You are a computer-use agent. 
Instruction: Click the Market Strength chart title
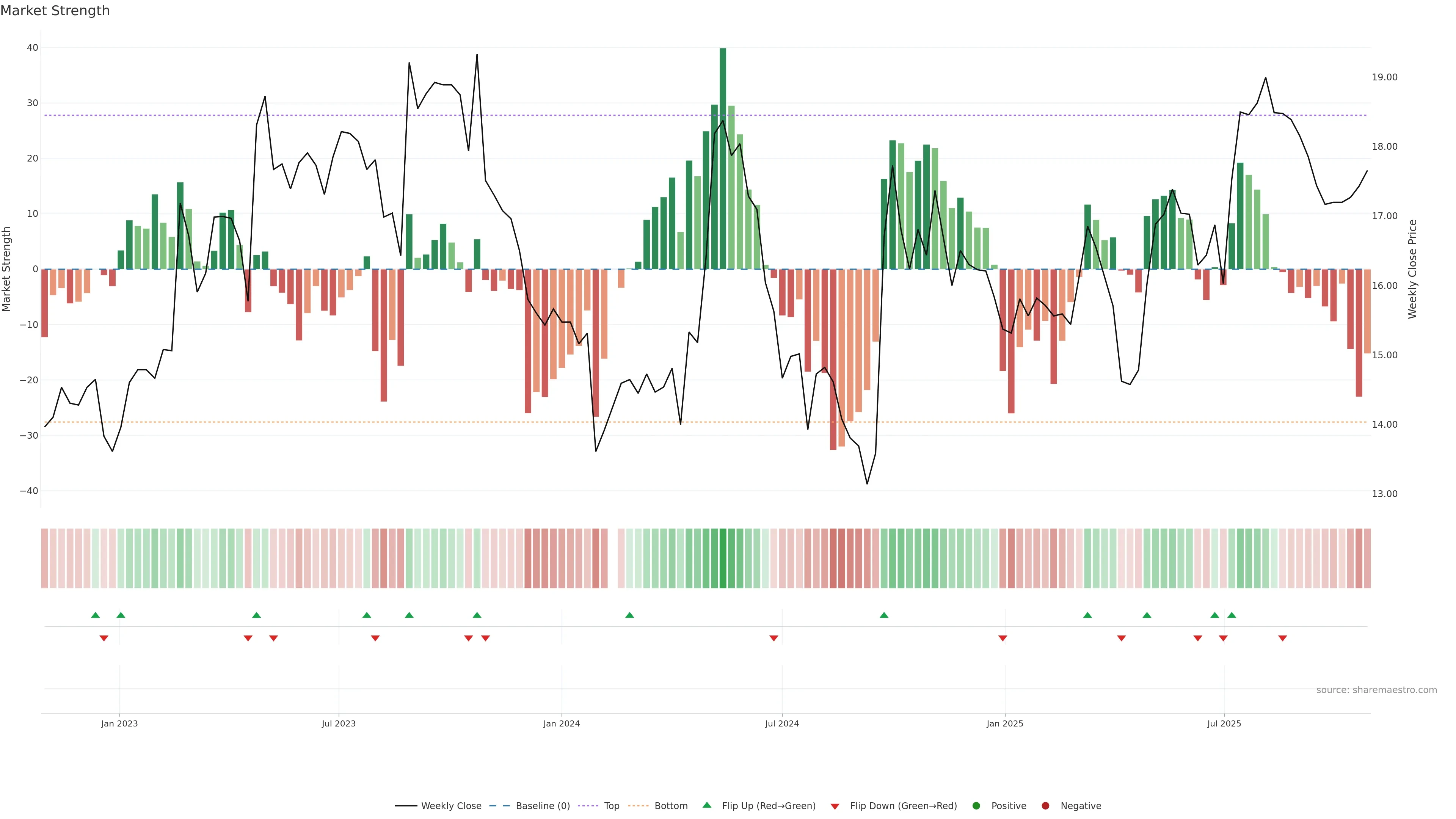coord(55,11)
